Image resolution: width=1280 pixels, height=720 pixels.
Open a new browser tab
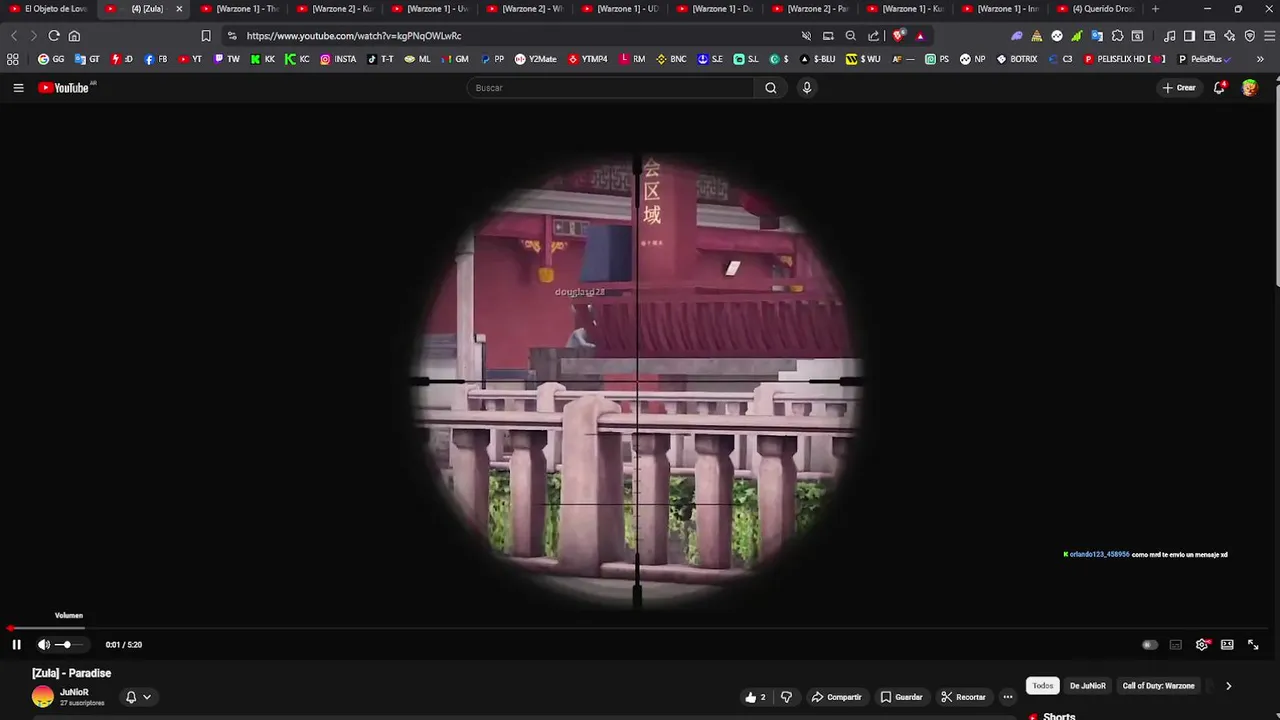[x=1156, y=9]
